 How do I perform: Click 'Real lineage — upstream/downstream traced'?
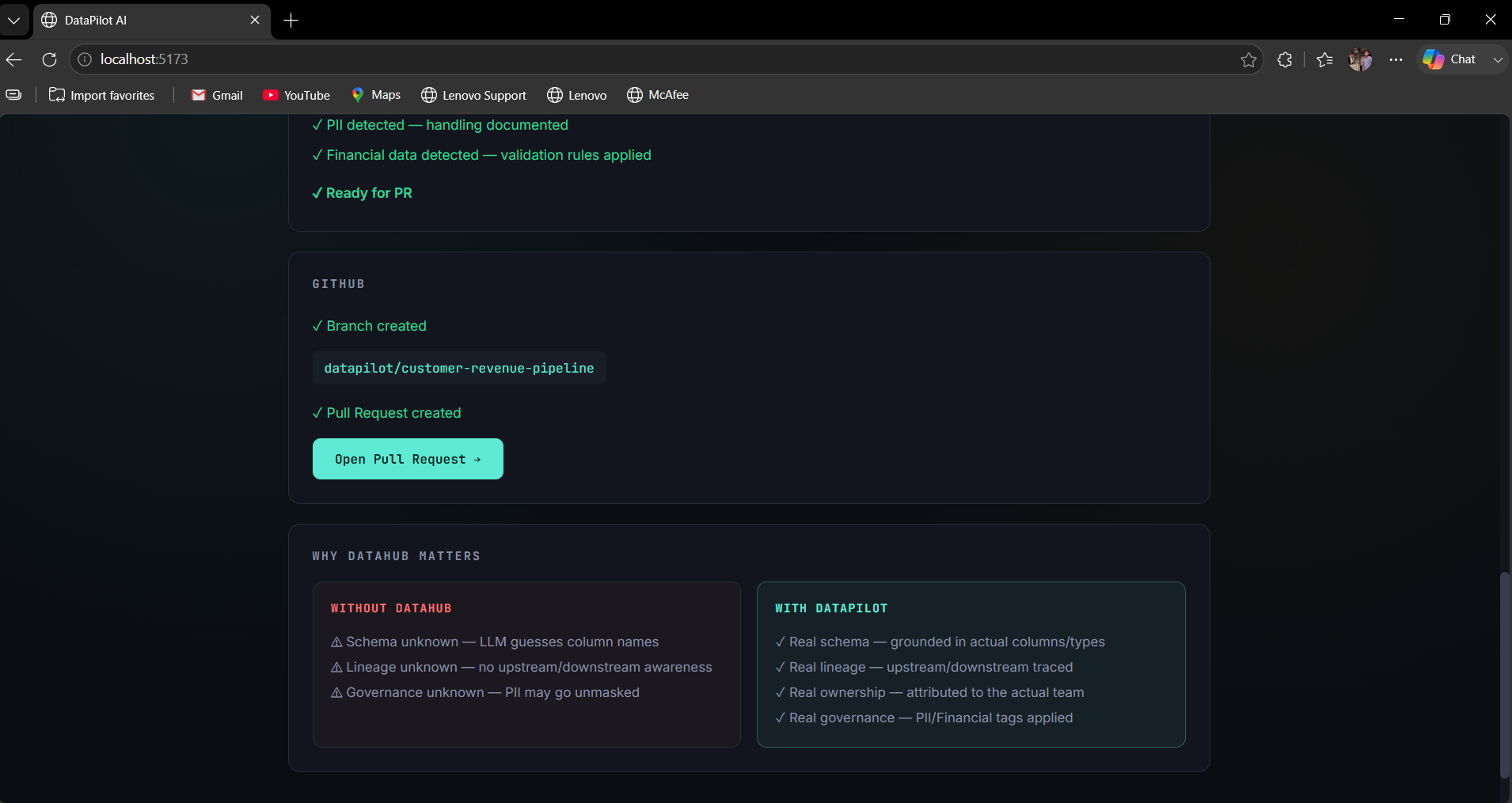[924, 667]
